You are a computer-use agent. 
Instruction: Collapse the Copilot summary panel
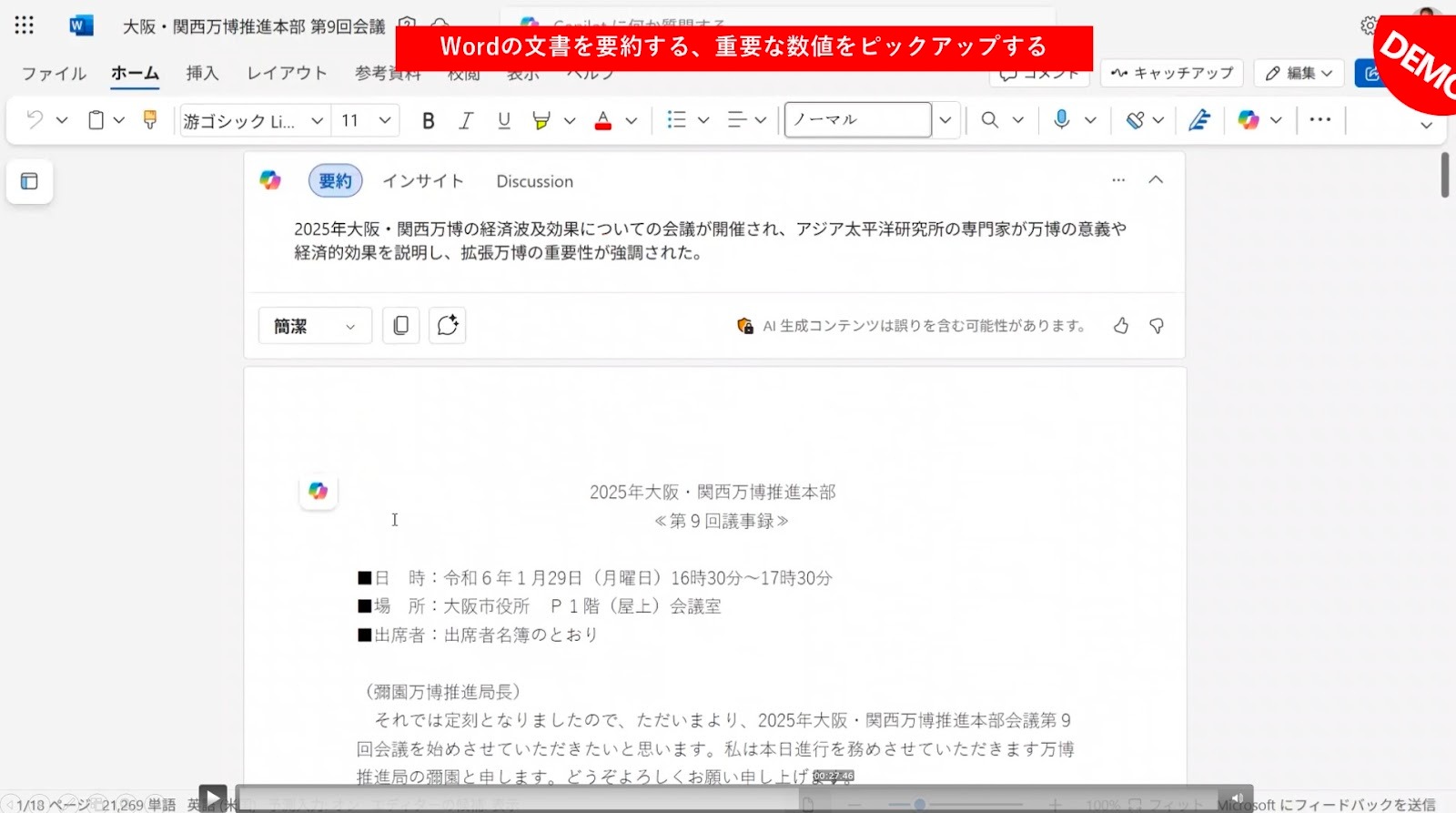tap(1156, 180)
